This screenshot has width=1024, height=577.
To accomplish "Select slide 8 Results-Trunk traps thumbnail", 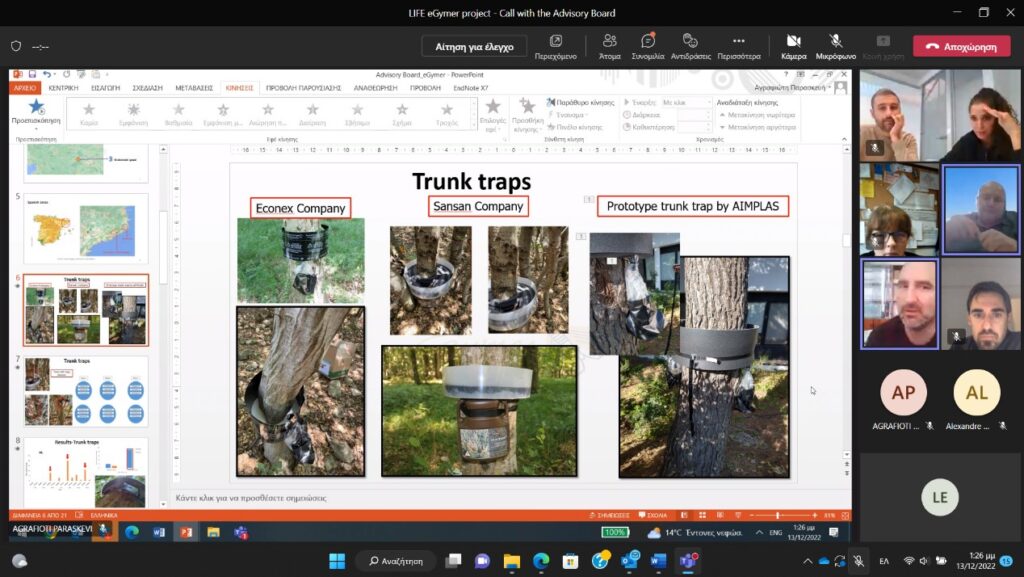I will coord(86,472).
